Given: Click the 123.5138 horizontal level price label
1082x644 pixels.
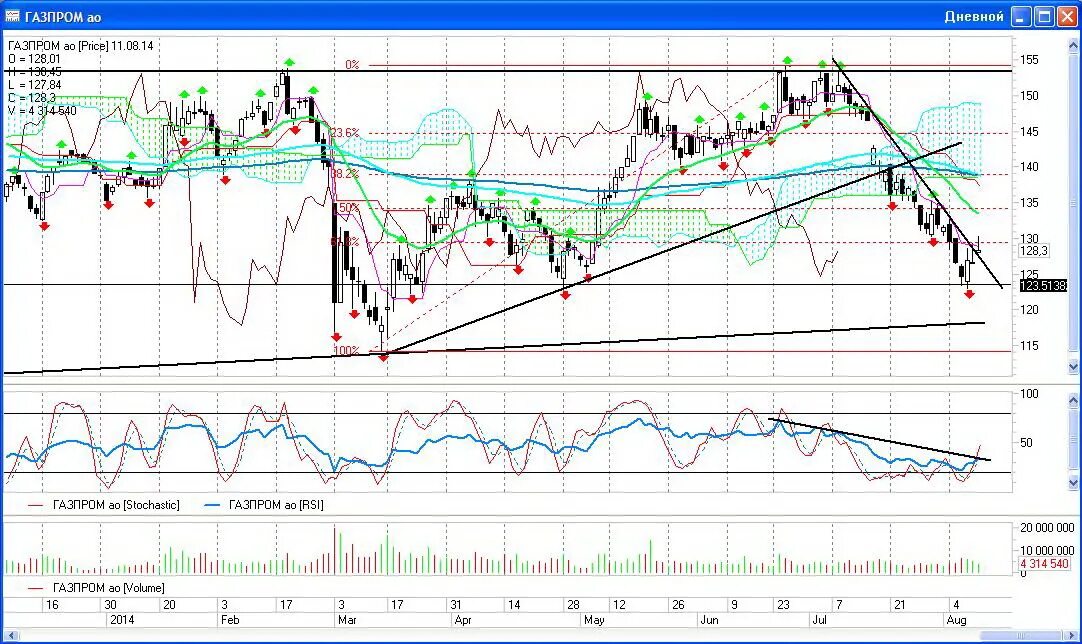Looking at the screenshot, I should (x=1043, y=285).
